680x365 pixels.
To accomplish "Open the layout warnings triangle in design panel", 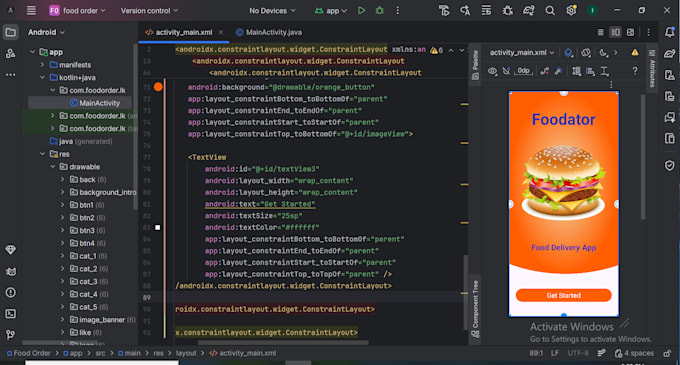I will pos(635,52).
